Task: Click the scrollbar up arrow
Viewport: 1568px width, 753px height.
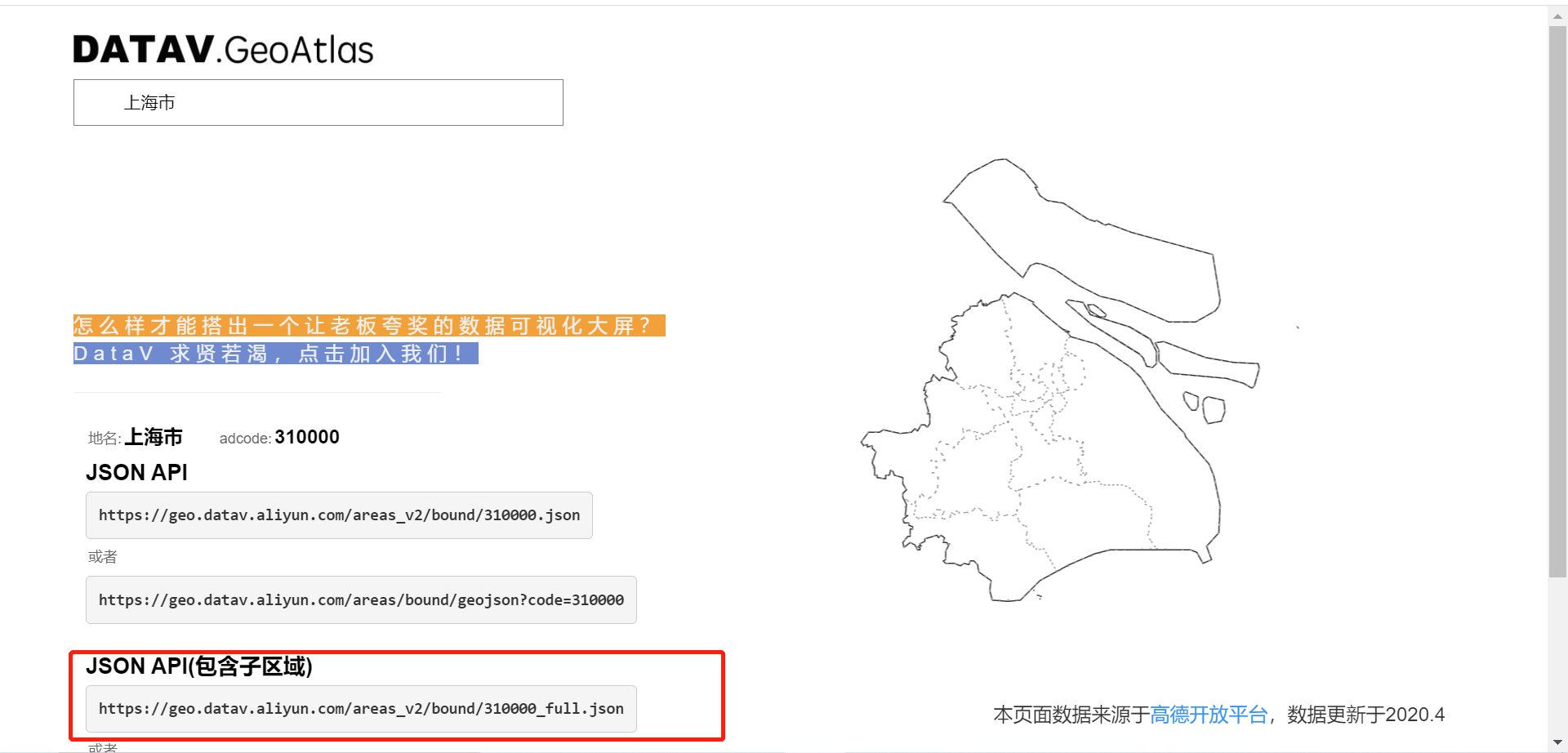Action: pos(1557,15)
